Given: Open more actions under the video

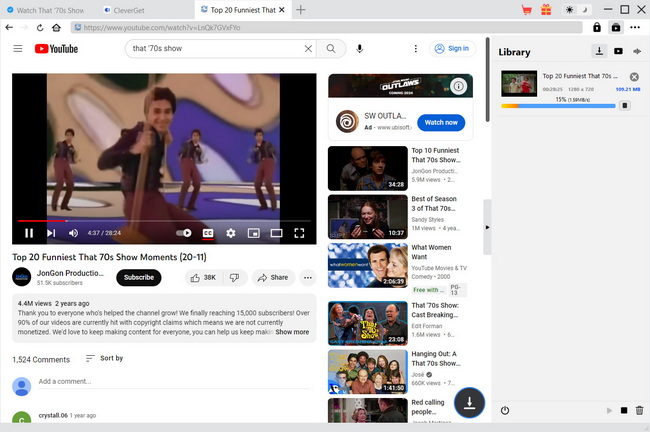Looking at the screenshot, I should pos(308,277).
